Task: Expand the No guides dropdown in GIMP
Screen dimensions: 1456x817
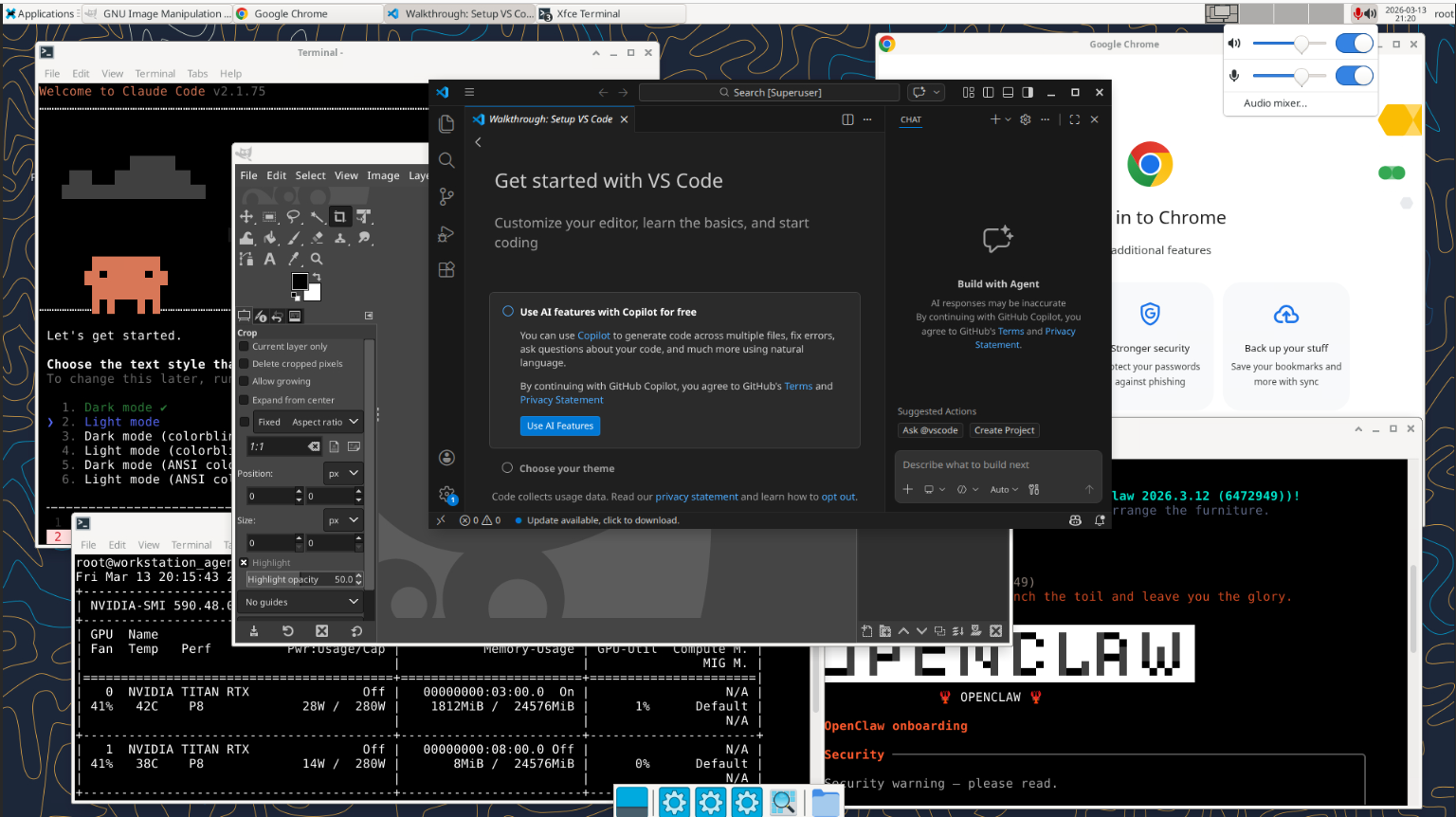Action: point(300,602)
